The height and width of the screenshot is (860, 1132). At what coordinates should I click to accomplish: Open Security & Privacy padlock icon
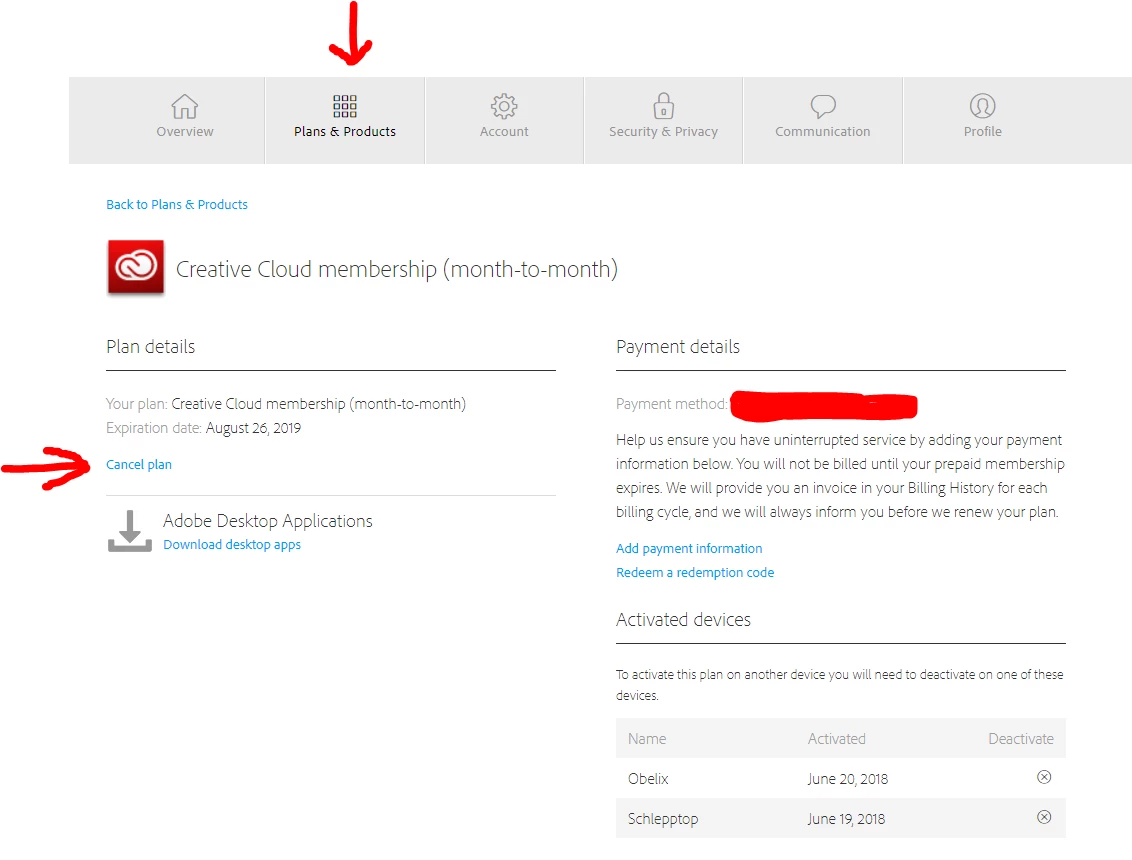(x=663, y=105)
